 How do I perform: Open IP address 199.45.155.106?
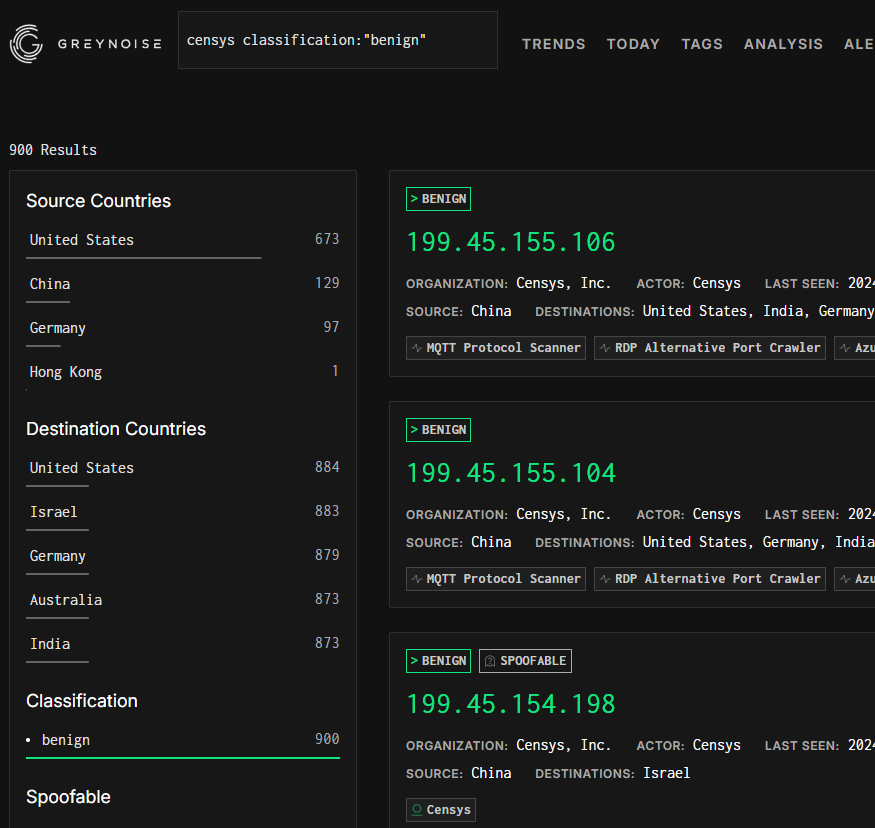pos(511,242)
